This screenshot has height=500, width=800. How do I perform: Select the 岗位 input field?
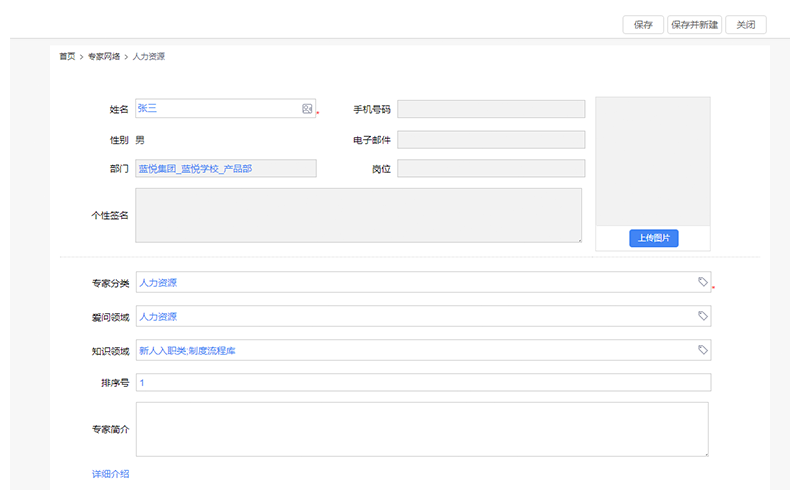click(x=490, y=169)
